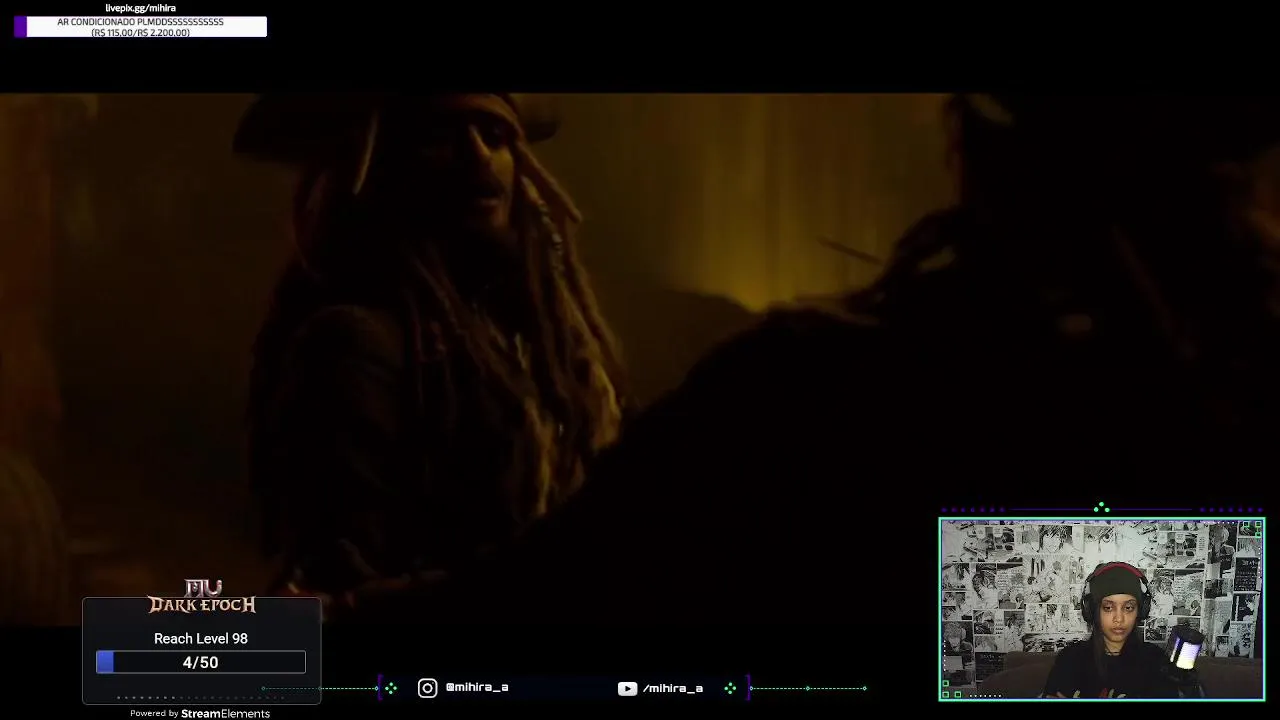Click the @mihira_a Instagram handle
This screenshot has width=1280, height=720.
click(477, 688)
